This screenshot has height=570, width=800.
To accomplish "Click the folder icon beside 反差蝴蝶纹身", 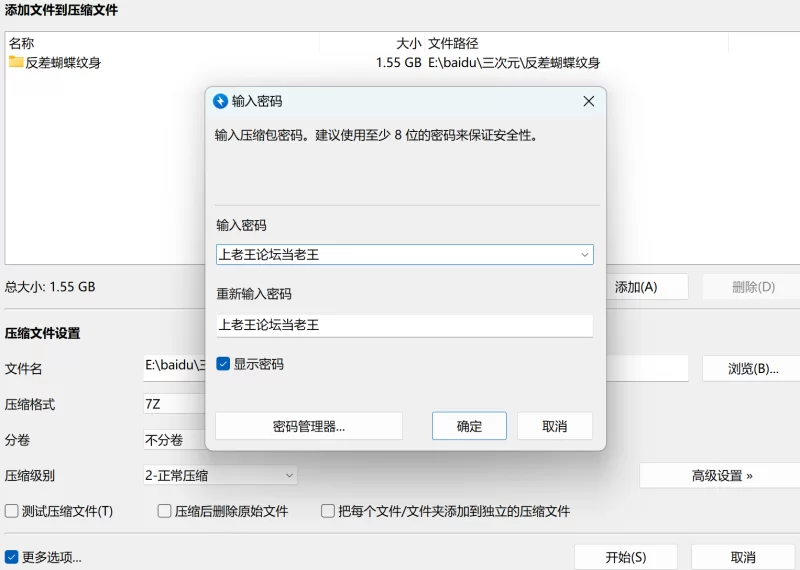I will click(16, 62).
